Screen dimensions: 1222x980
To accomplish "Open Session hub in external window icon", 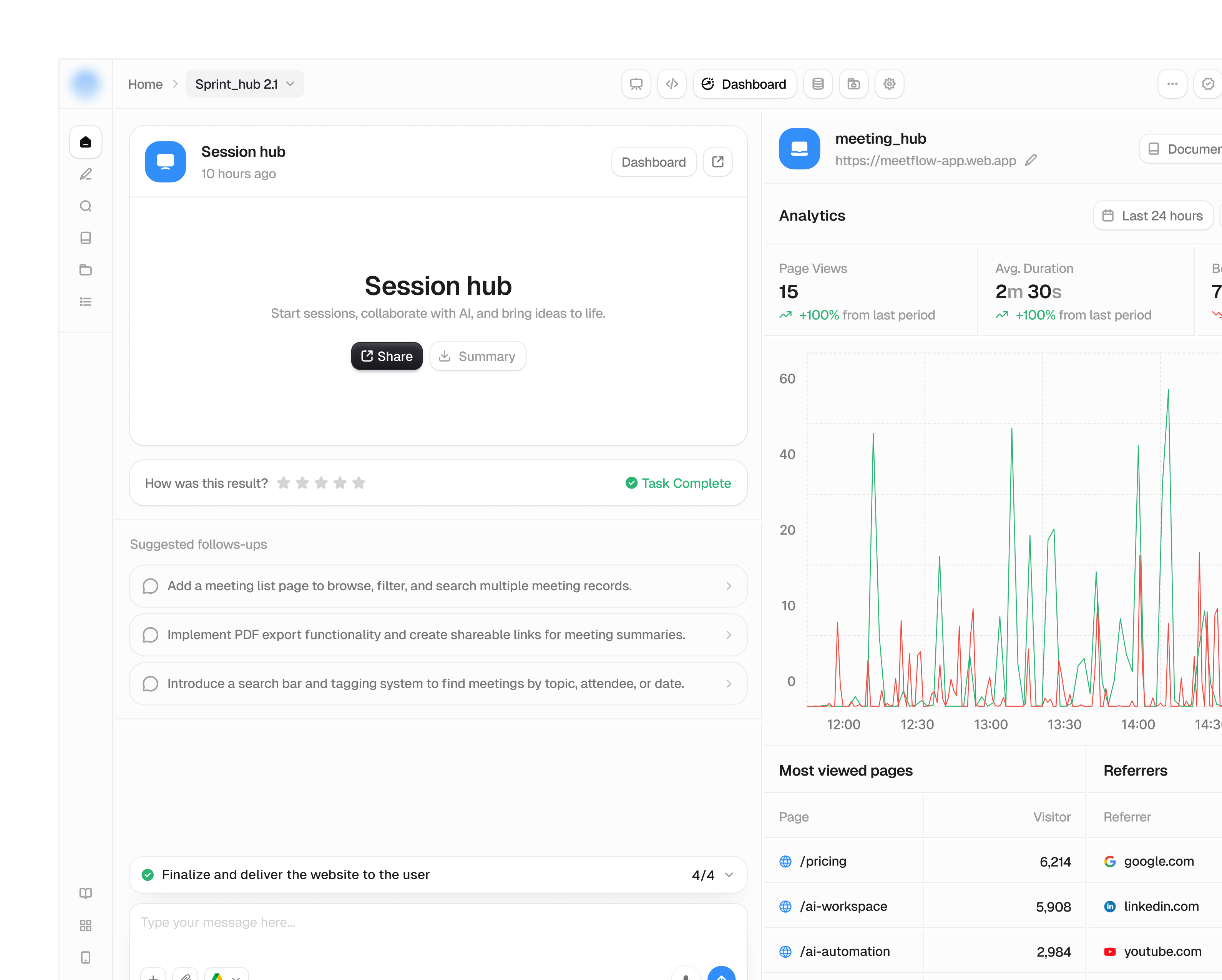I will coord(717,162).
